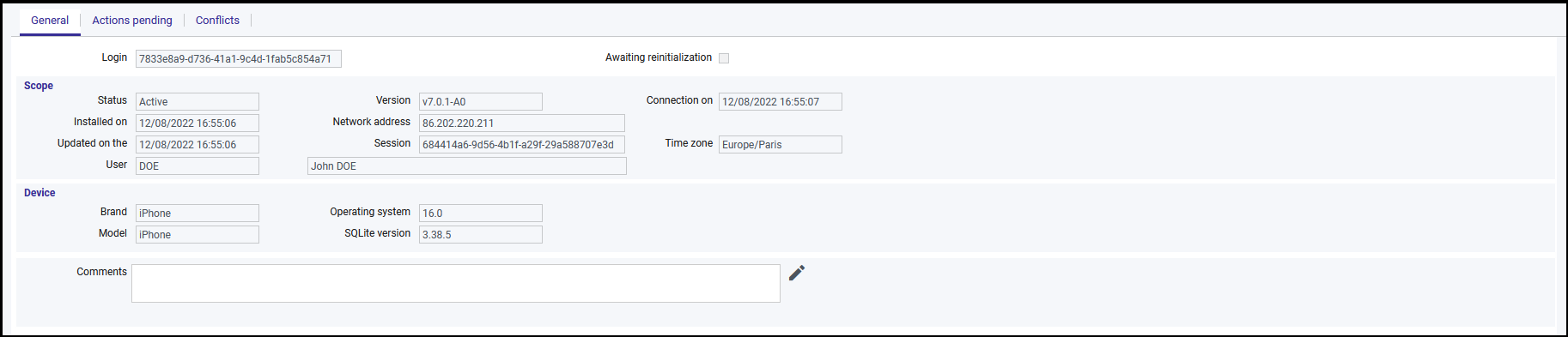Click the Brand field showing iPhone
This screenshot has width=1568, height=337.
pos(198,213)
